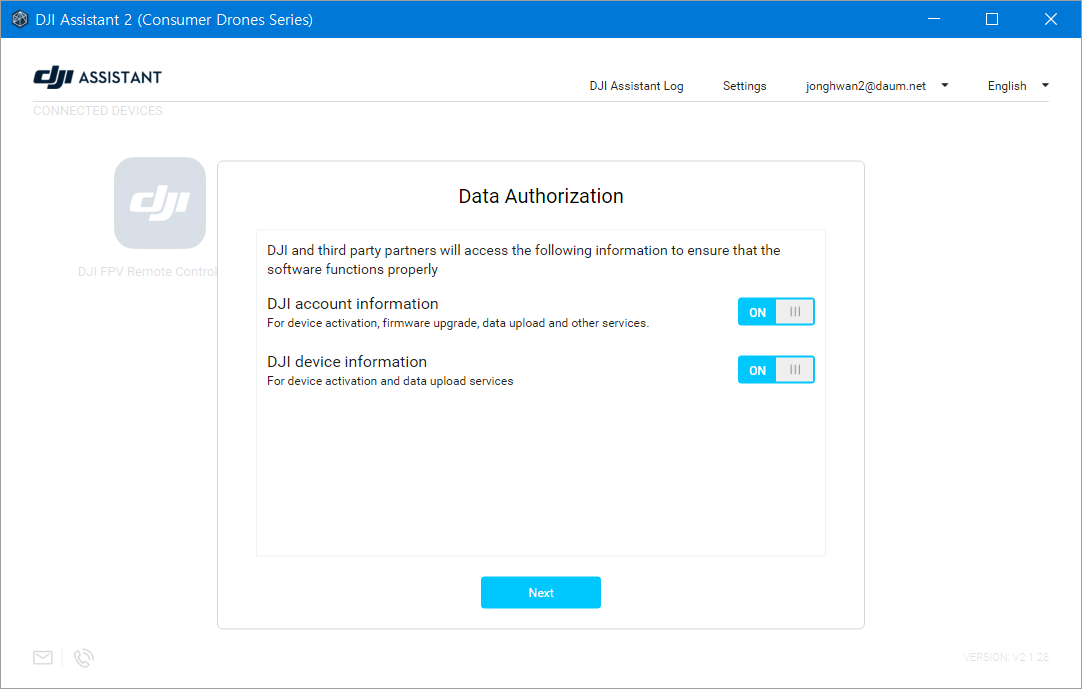Expand the jonghwan2@daum.net account dropdown
The height and width of the screenshot is (689, 1082).
(x=877, y=86)
